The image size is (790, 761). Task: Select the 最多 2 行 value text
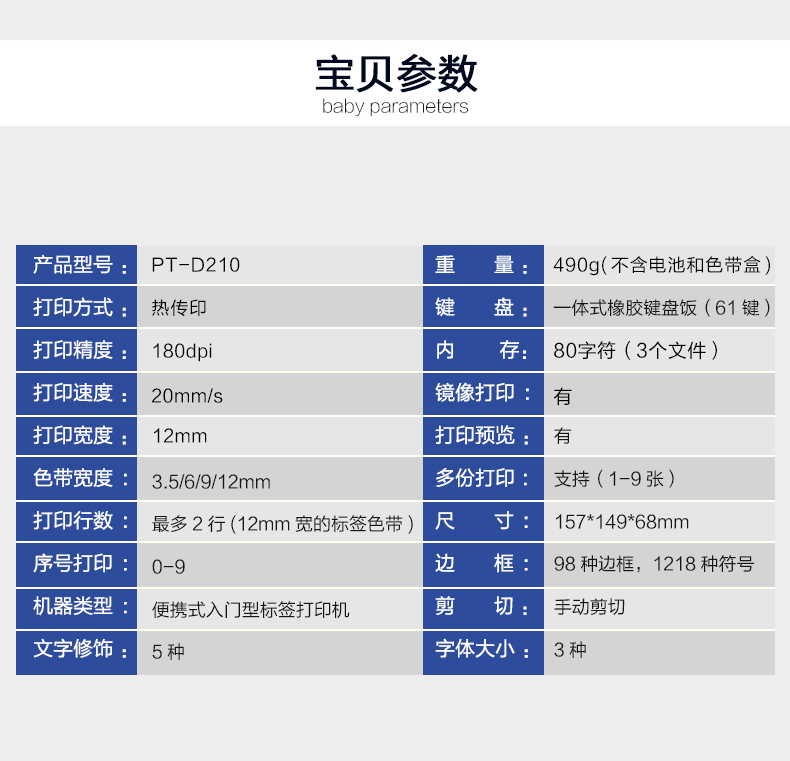(x=283, y=524)
